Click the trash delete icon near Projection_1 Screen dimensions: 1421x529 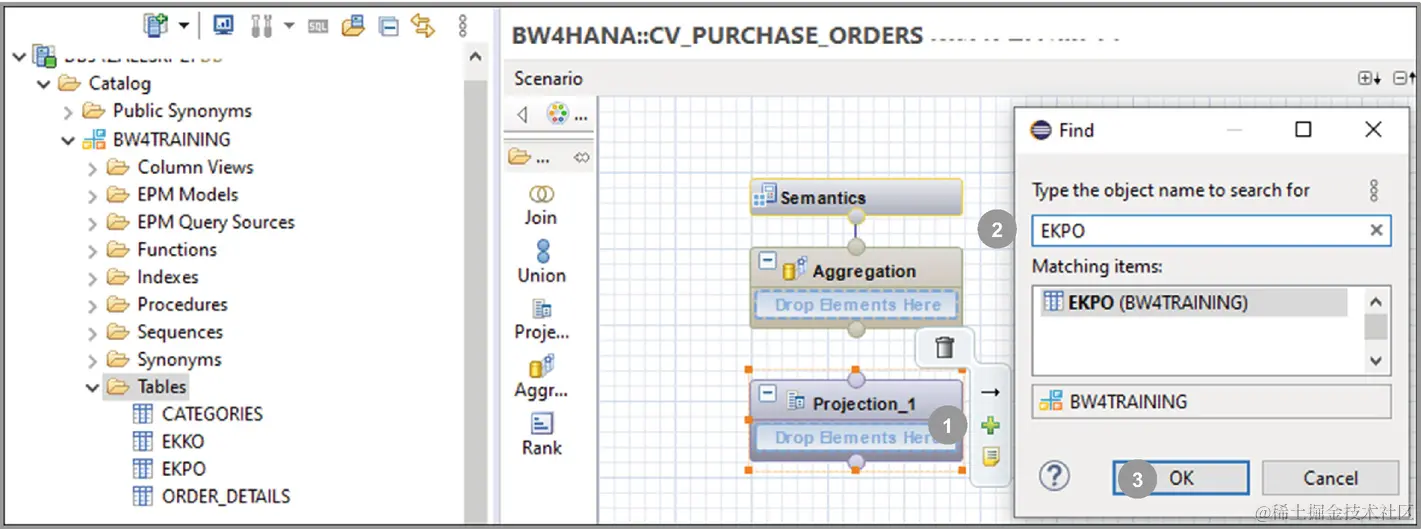coord(944,348)
